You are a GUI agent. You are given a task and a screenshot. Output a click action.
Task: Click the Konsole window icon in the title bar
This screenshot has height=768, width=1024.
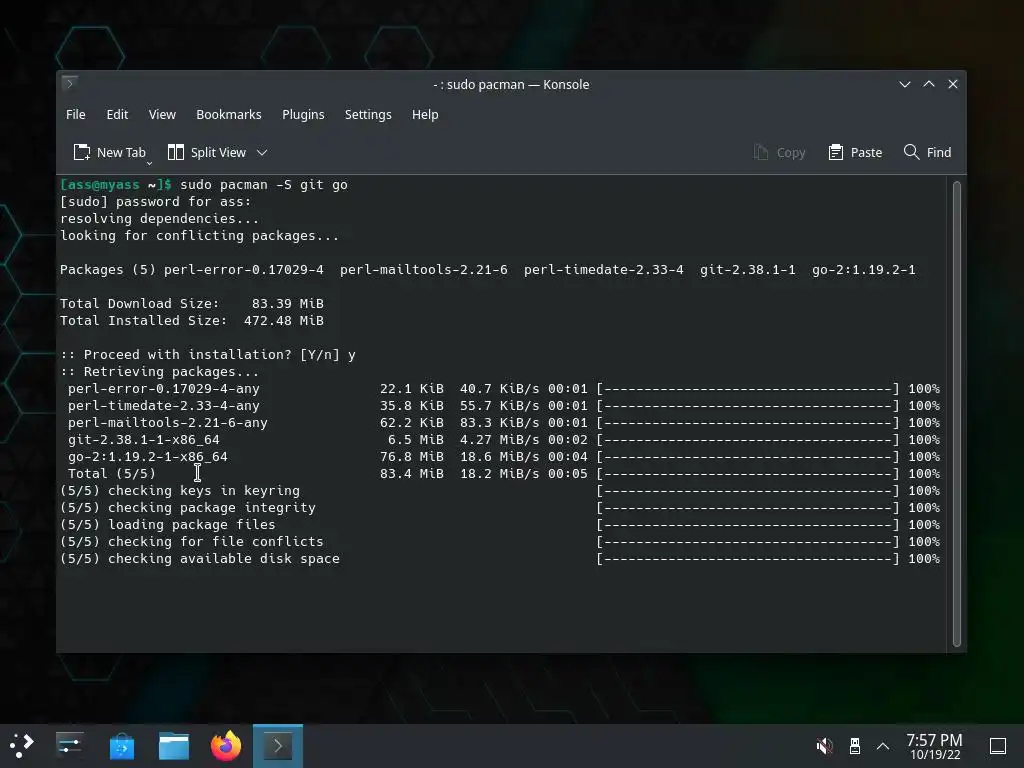[70, 84]
